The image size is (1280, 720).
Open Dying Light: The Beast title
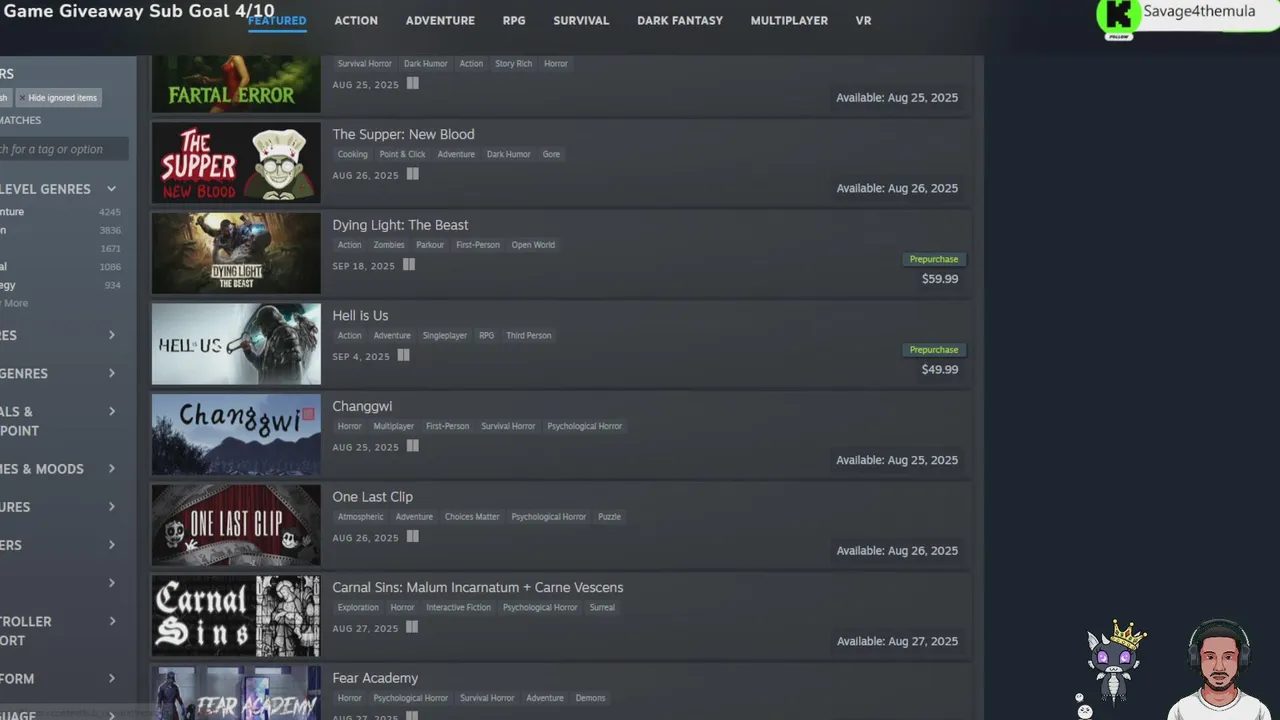[400, 225]
